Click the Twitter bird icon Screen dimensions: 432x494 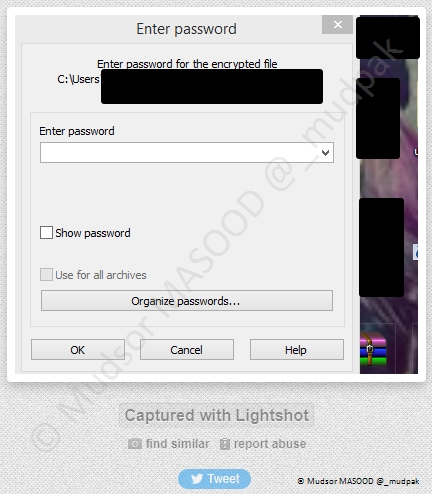click(197, 479)
